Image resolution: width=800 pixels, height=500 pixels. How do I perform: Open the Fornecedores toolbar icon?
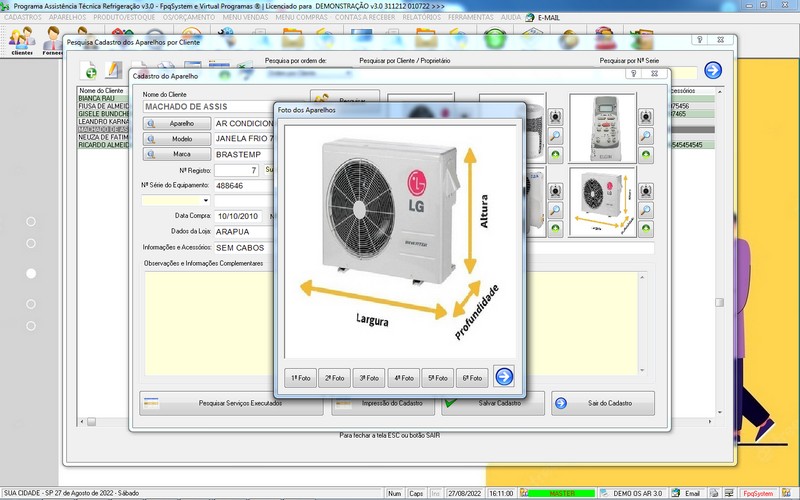click(x=52, y=40)
